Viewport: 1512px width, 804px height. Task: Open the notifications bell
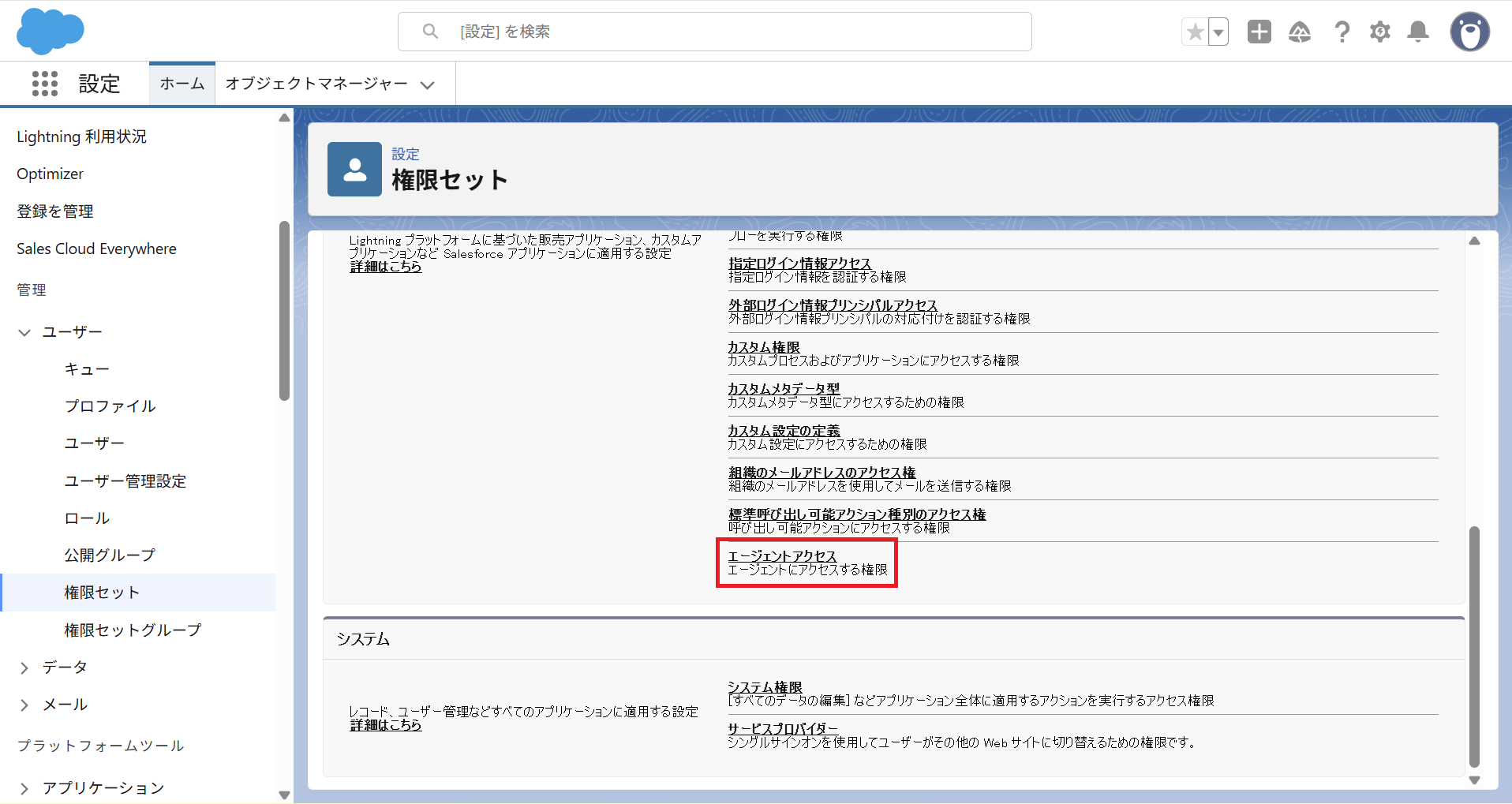pyautogui.click(x=1418, y=32)
